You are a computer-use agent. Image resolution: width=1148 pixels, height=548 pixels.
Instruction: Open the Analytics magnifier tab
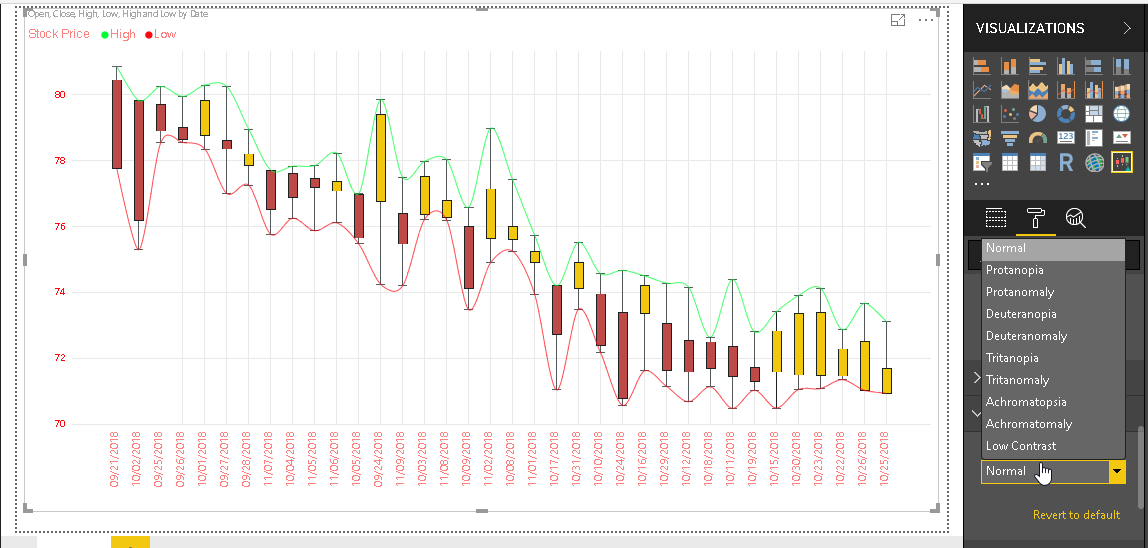point(1075,218)
